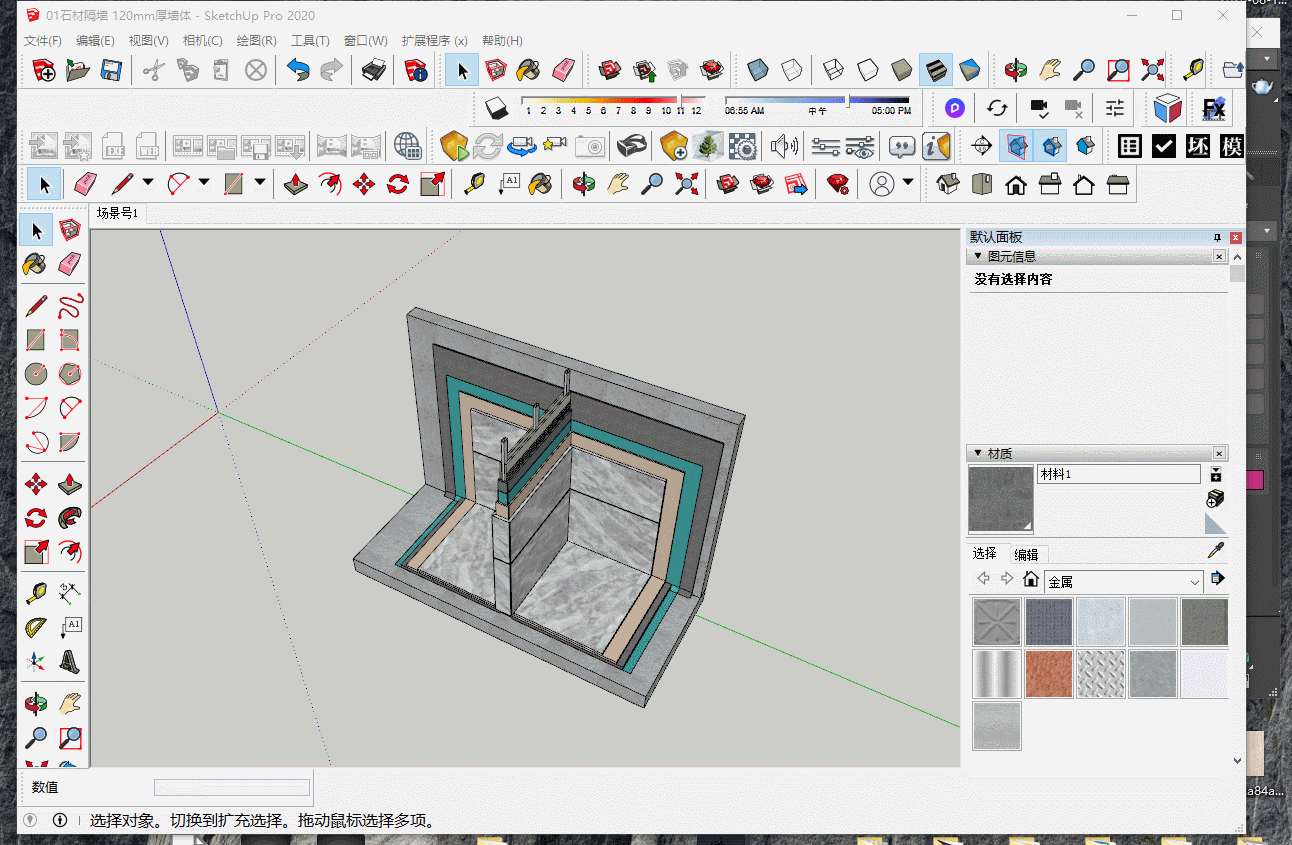Screen dimensions: 1292x845
Task: Select the Eraser tool in left toolbar
Action: click(70, 265)
